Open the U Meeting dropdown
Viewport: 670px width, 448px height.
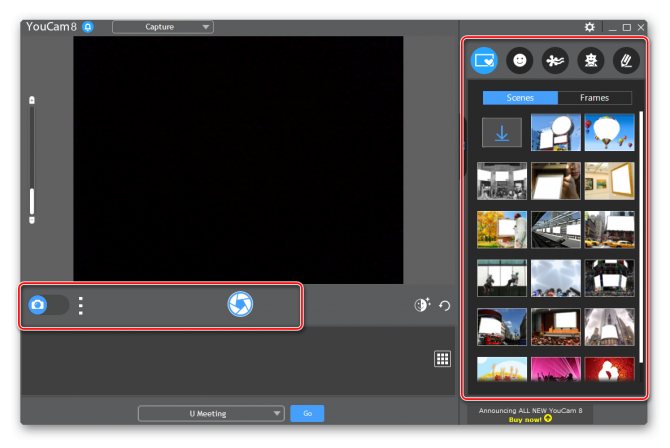pyautogui.click(x=211, y=413)
